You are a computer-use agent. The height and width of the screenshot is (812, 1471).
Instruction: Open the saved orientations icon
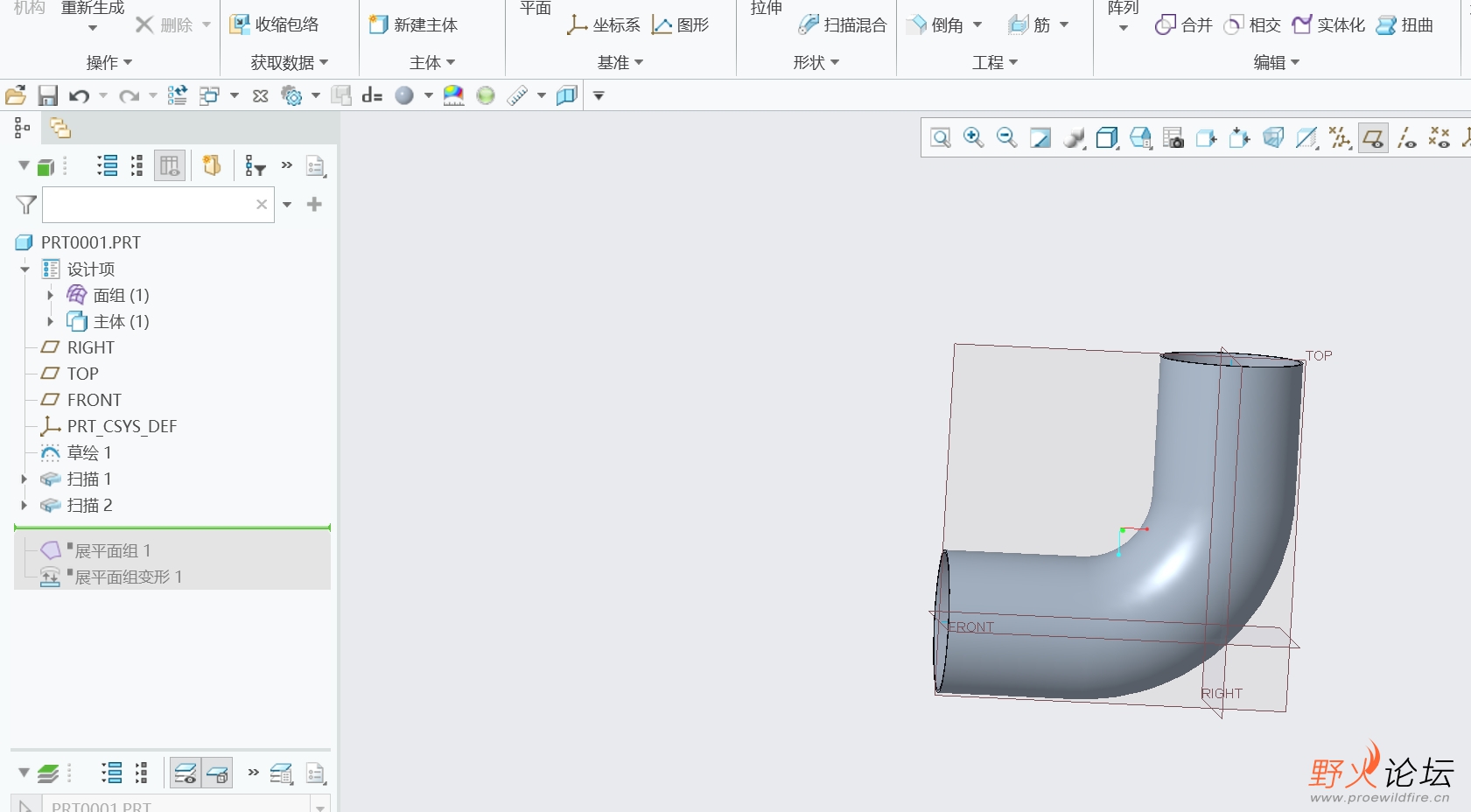[1140, 138]
